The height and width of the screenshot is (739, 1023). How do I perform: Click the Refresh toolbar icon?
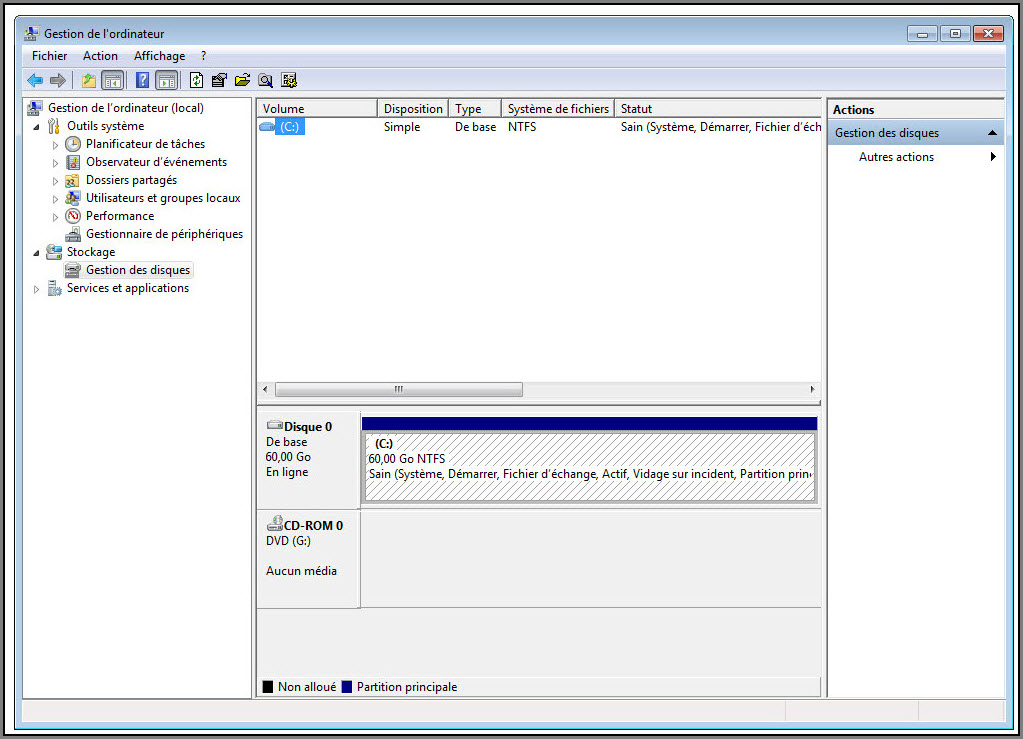(196, 81)
